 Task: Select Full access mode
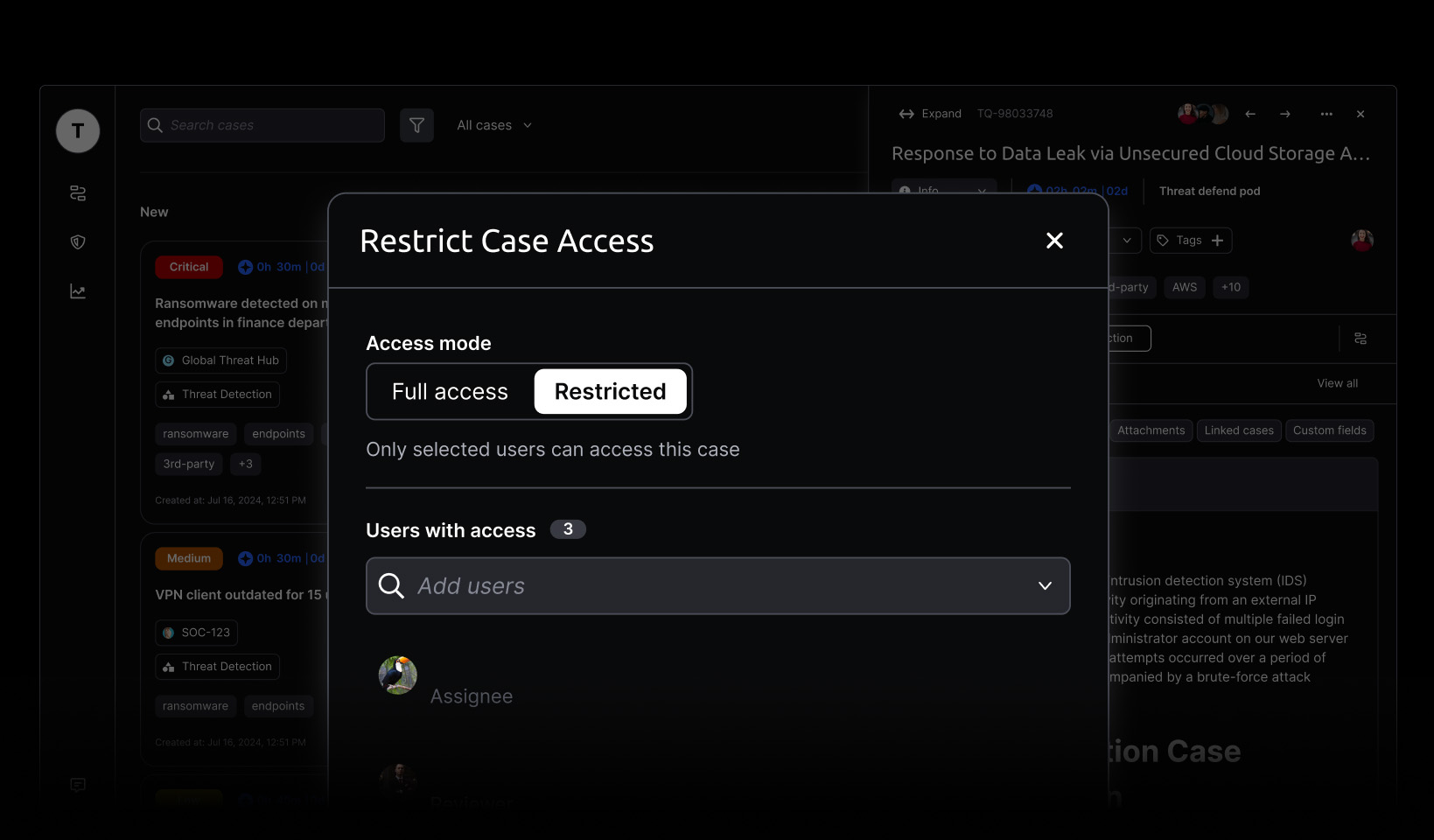pos(450,392)
